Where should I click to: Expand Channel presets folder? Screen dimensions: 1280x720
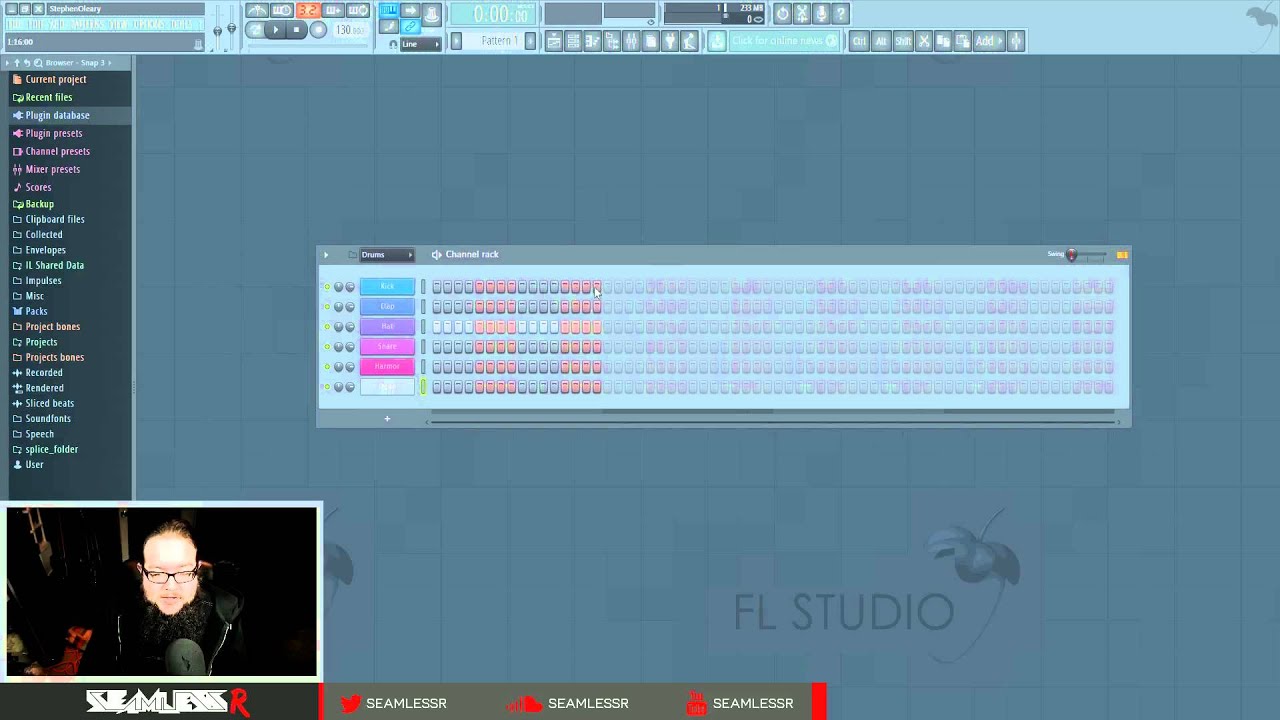(x=57, y=151)
